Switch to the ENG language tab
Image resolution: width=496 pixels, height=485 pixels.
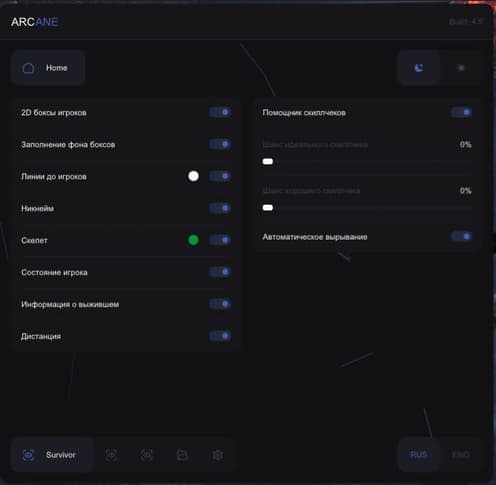[461, 455]
